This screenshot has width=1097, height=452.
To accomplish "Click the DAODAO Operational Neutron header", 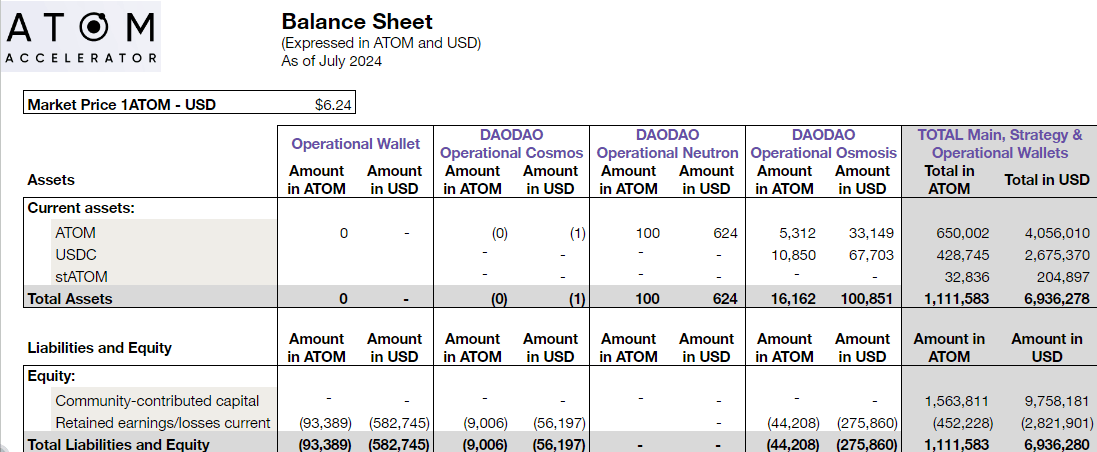I will pos(667,144).
